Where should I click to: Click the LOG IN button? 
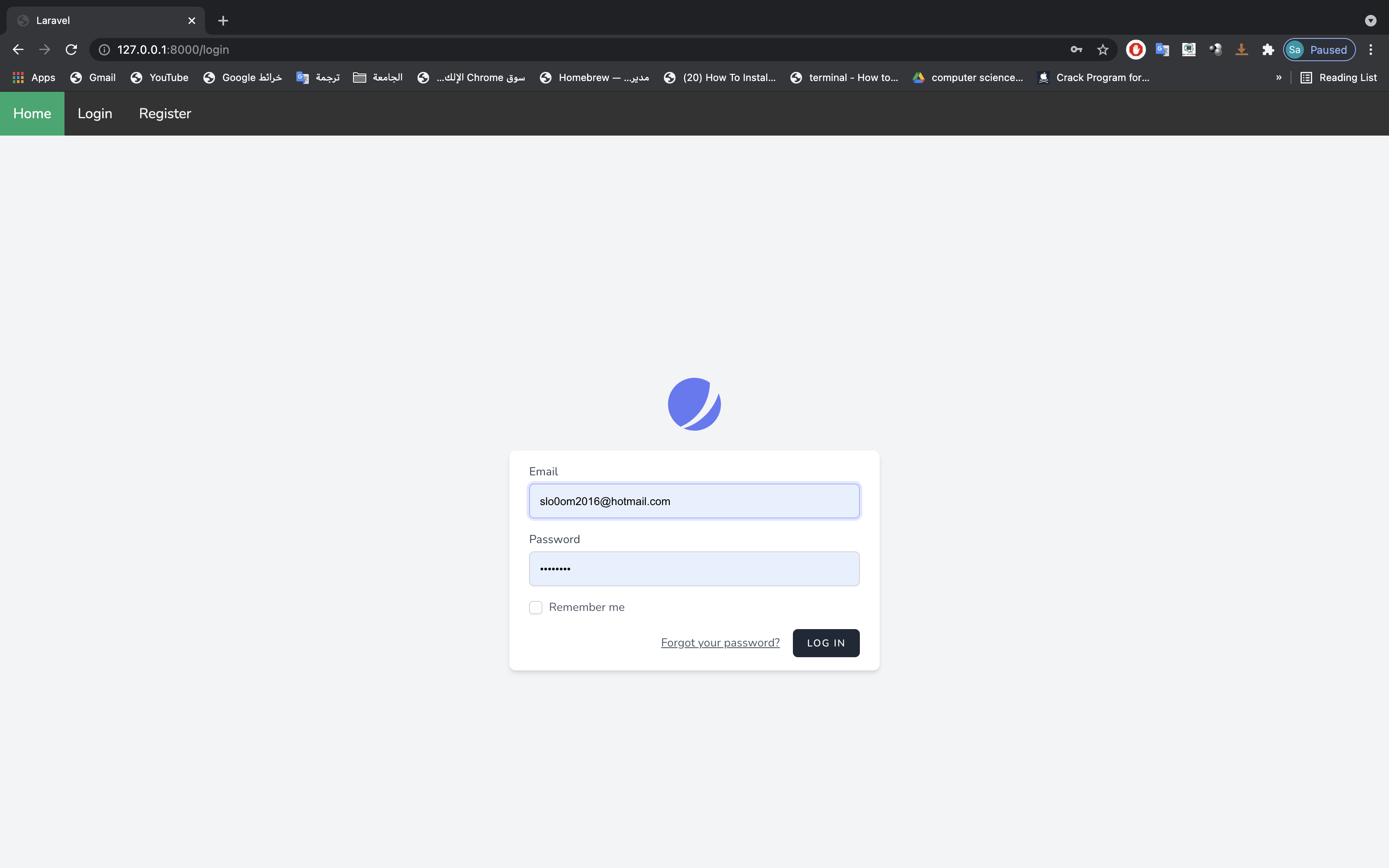[826, 643]
